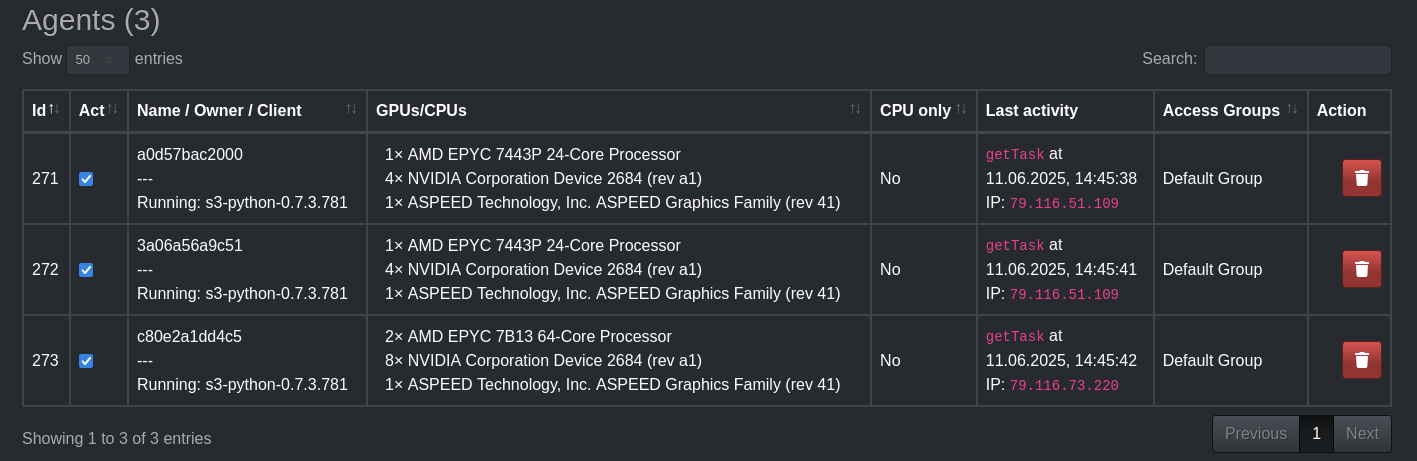Image resolution: width=1417 pixels, height=461 pixels.
Task: Toggle active checkbox for agent 272
Action: click(86, 270)
